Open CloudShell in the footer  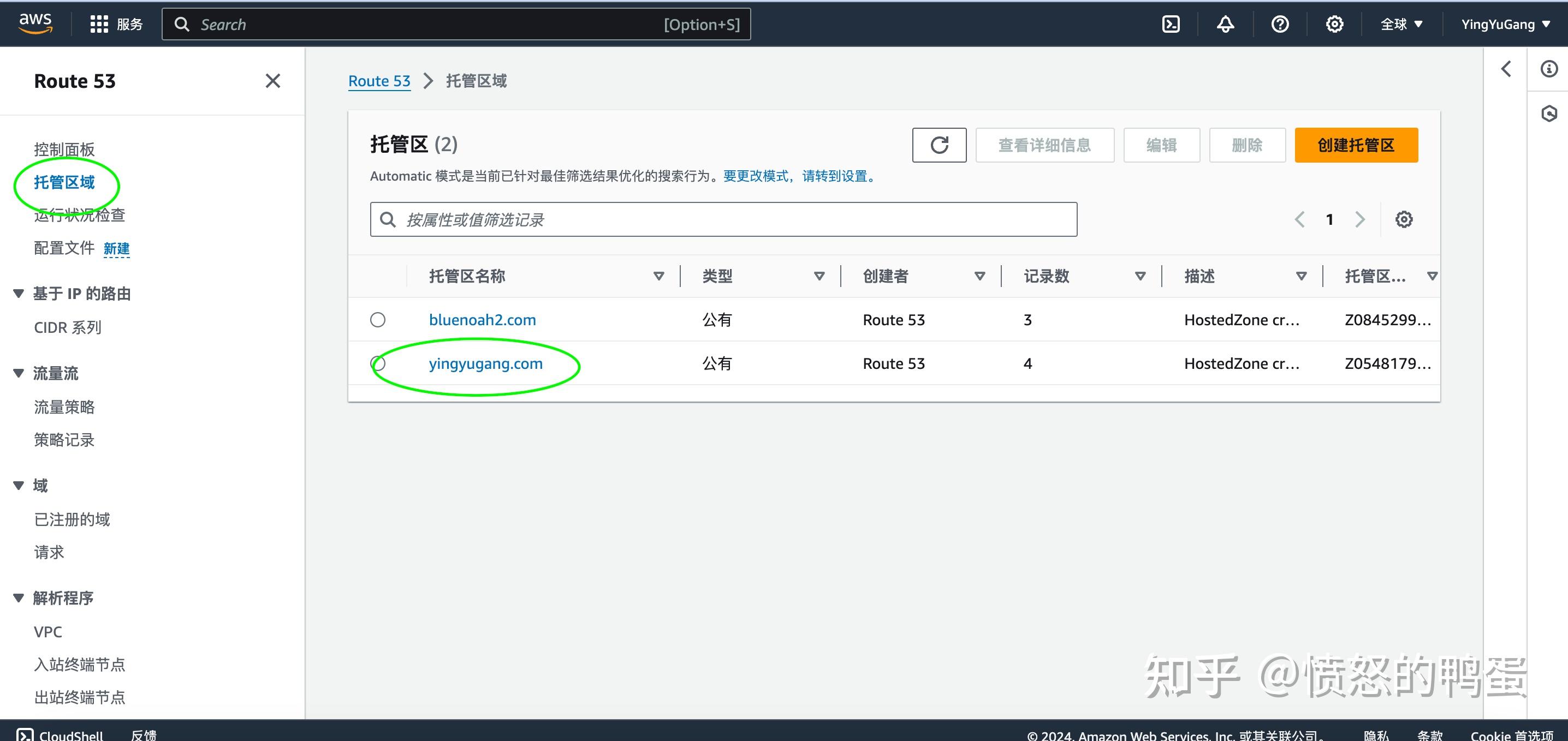click(60, 735)
